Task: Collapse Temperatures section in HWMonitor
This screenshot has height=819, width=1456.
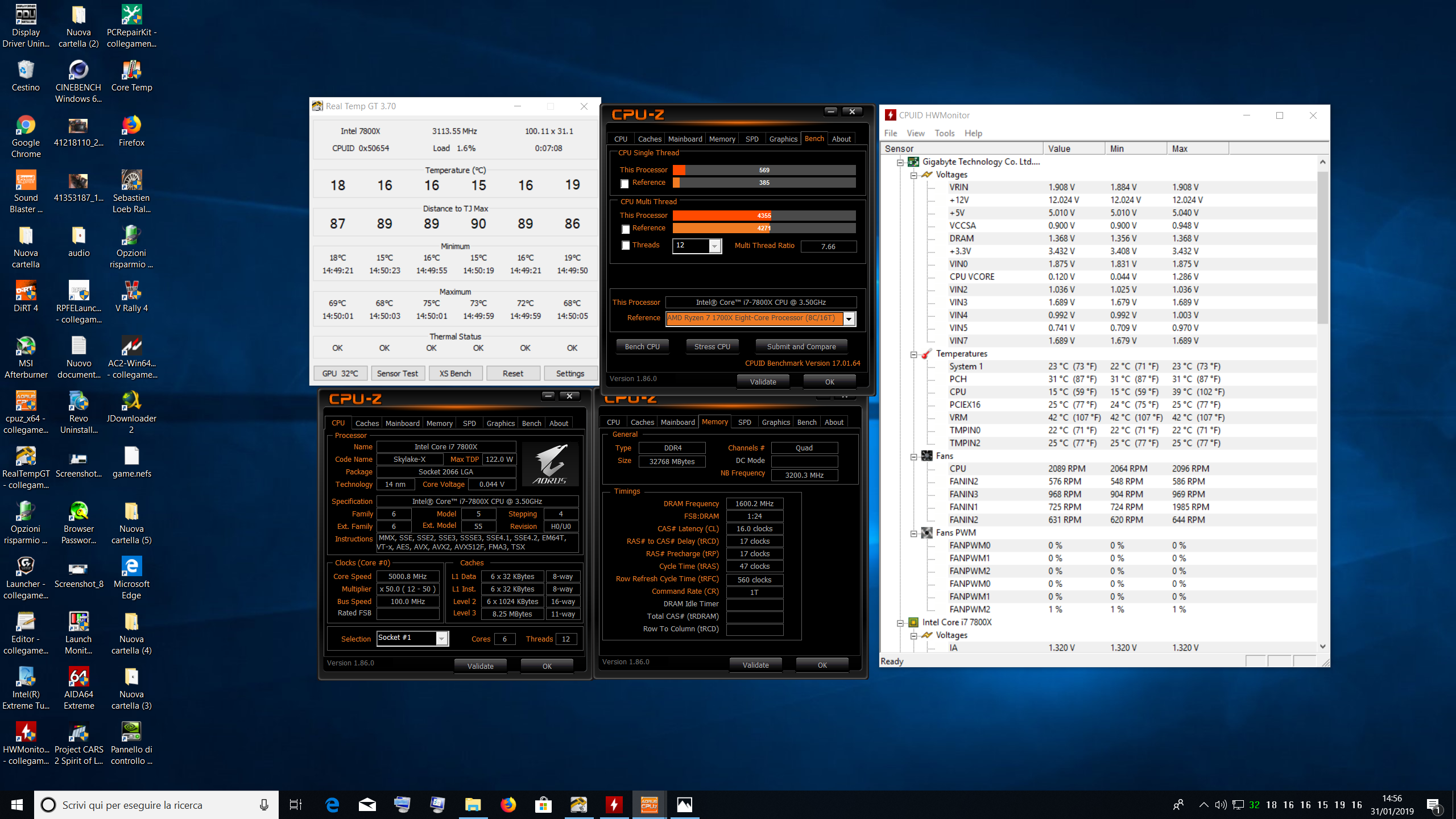Action: (x=914, y=354)
